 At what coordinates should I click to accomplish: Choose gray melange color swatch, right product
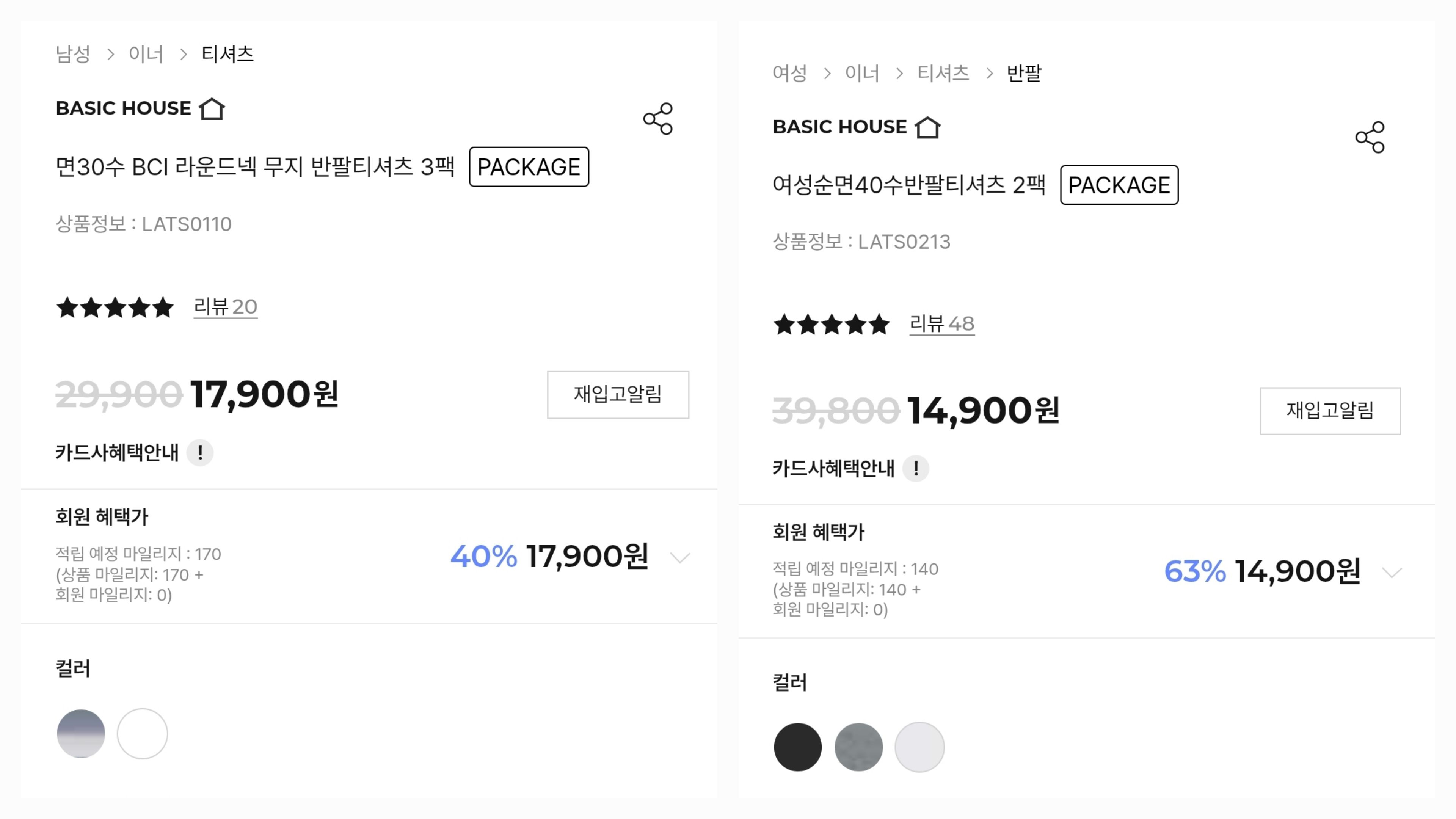click(x=858, y=747)
